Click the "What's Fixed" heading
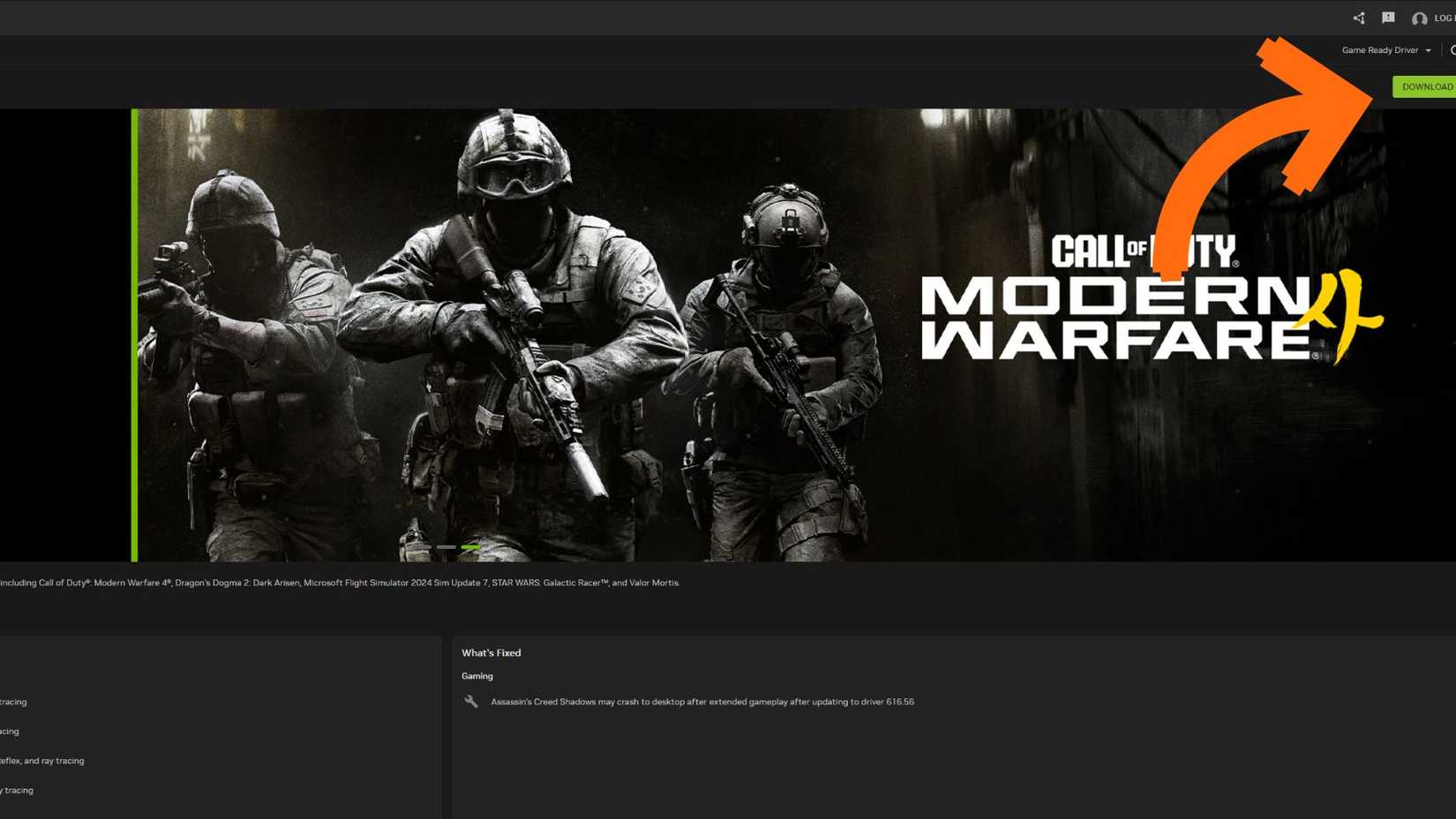The width and height of the screenshot is (1456, 819). pyautogui.click(x=492, y=653)
